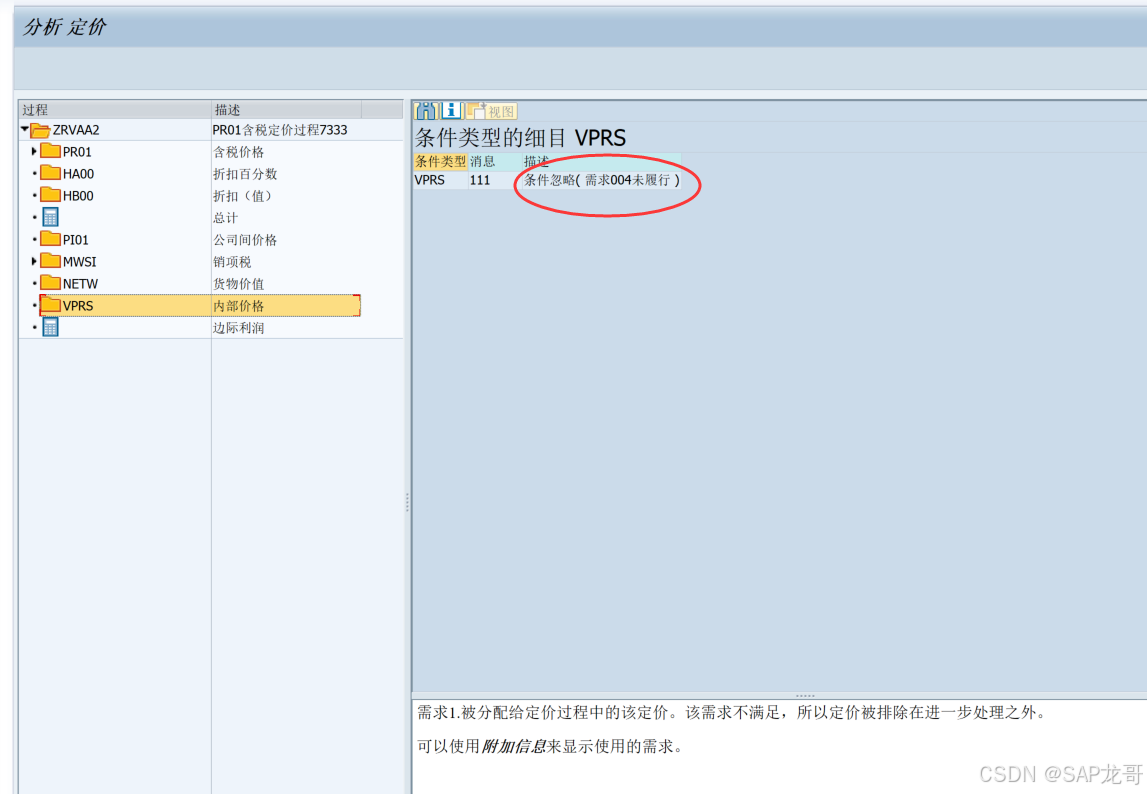Select the VPRS row in the condition table
Screen dimensions: 1147x794
[x=432, y=180]
